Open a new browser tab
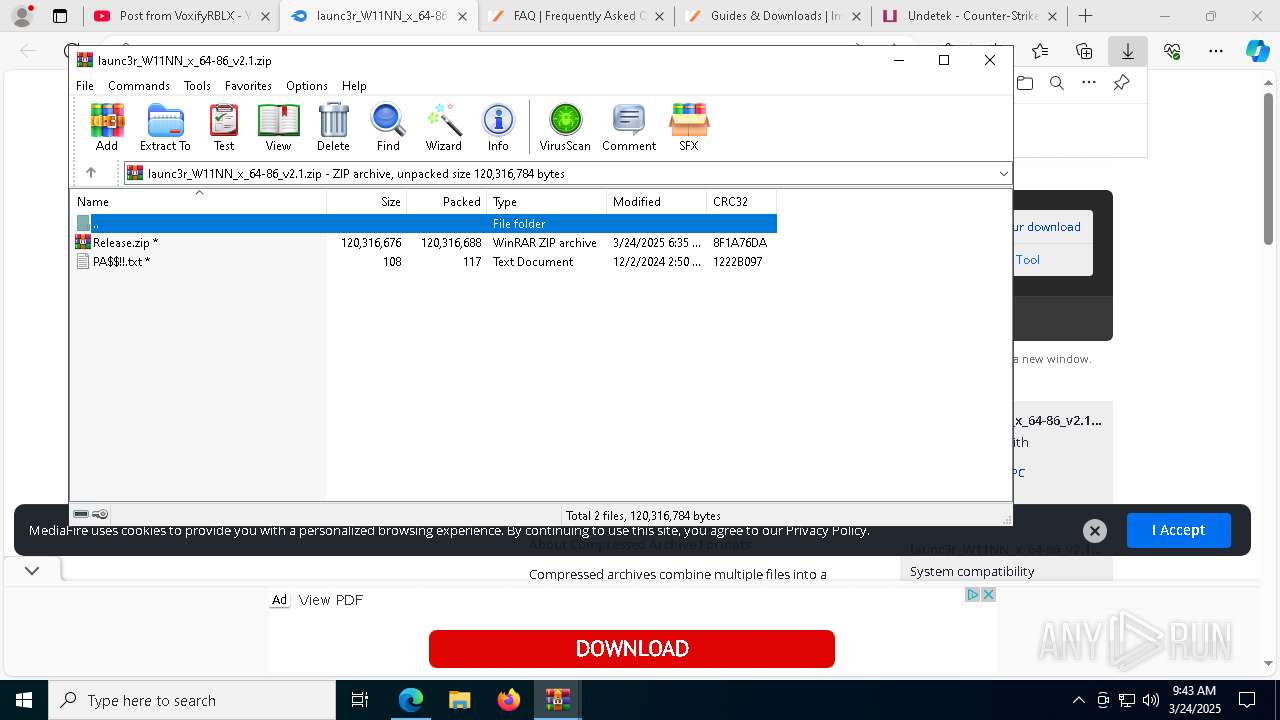1280x720 pixels. (1086, 16)
